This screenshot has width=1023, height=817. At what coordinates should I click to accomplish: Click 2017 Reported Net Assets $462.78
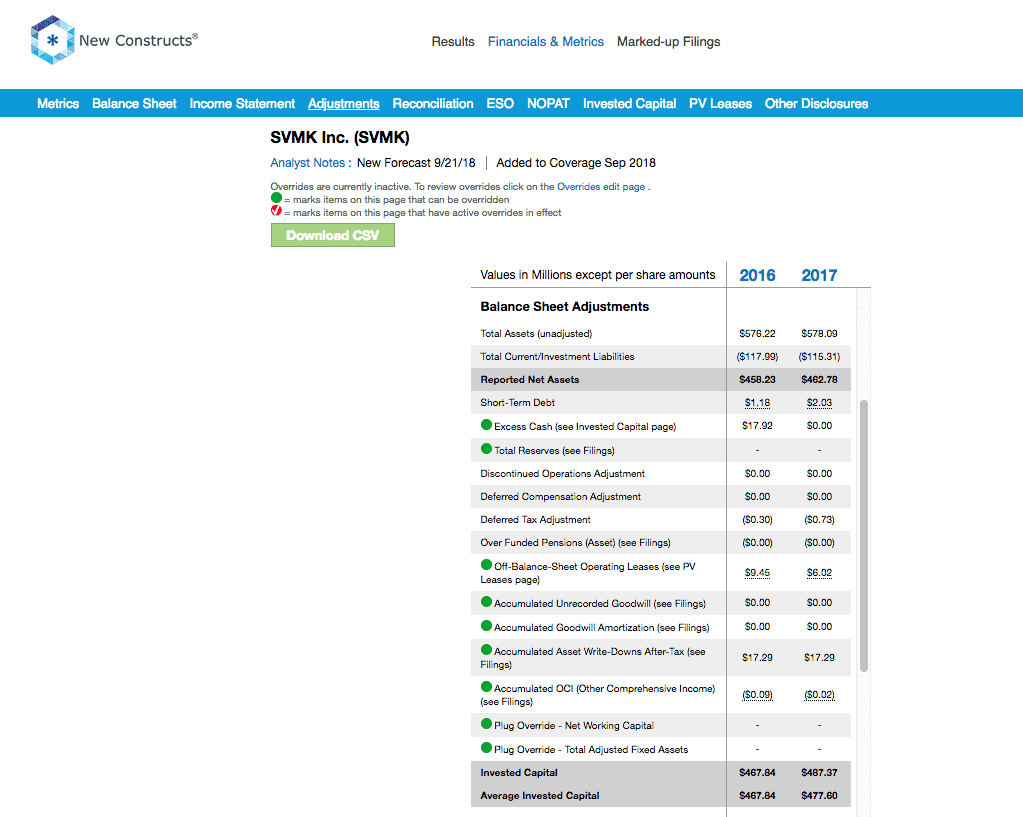click(819, 380)
